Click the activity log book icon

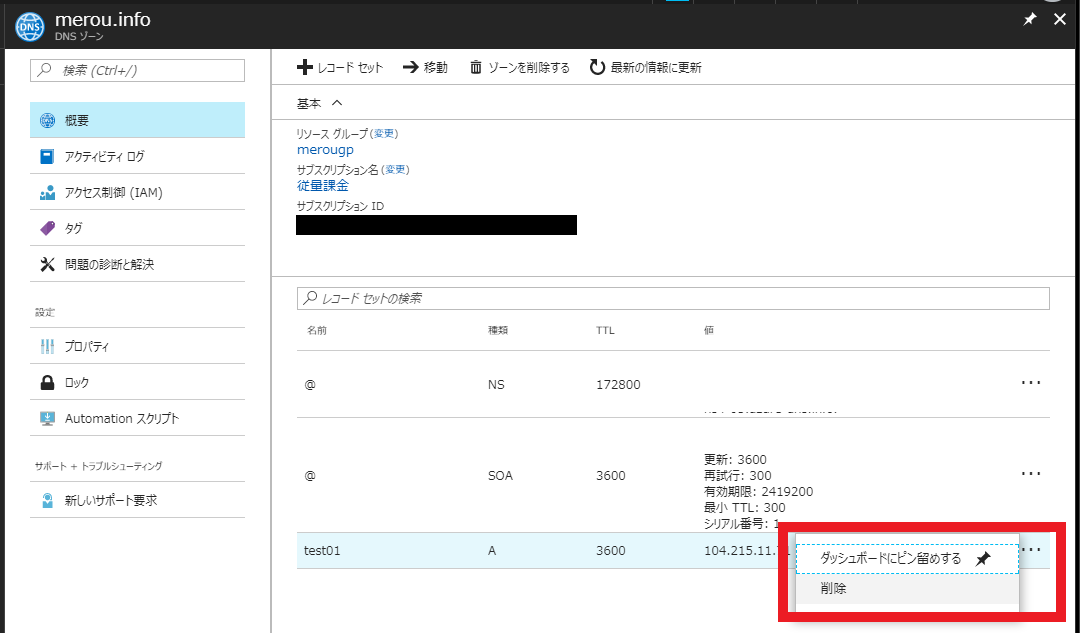[x=47, y=156]
